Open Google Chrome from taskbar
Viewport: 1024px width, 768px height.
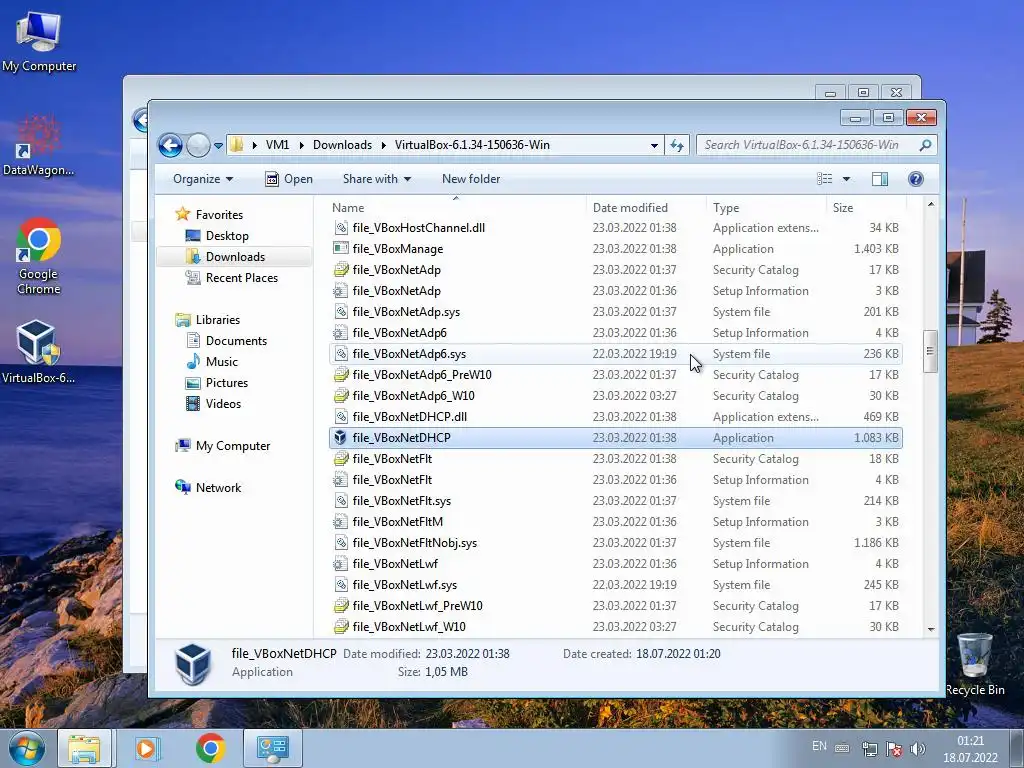[210, 748]
